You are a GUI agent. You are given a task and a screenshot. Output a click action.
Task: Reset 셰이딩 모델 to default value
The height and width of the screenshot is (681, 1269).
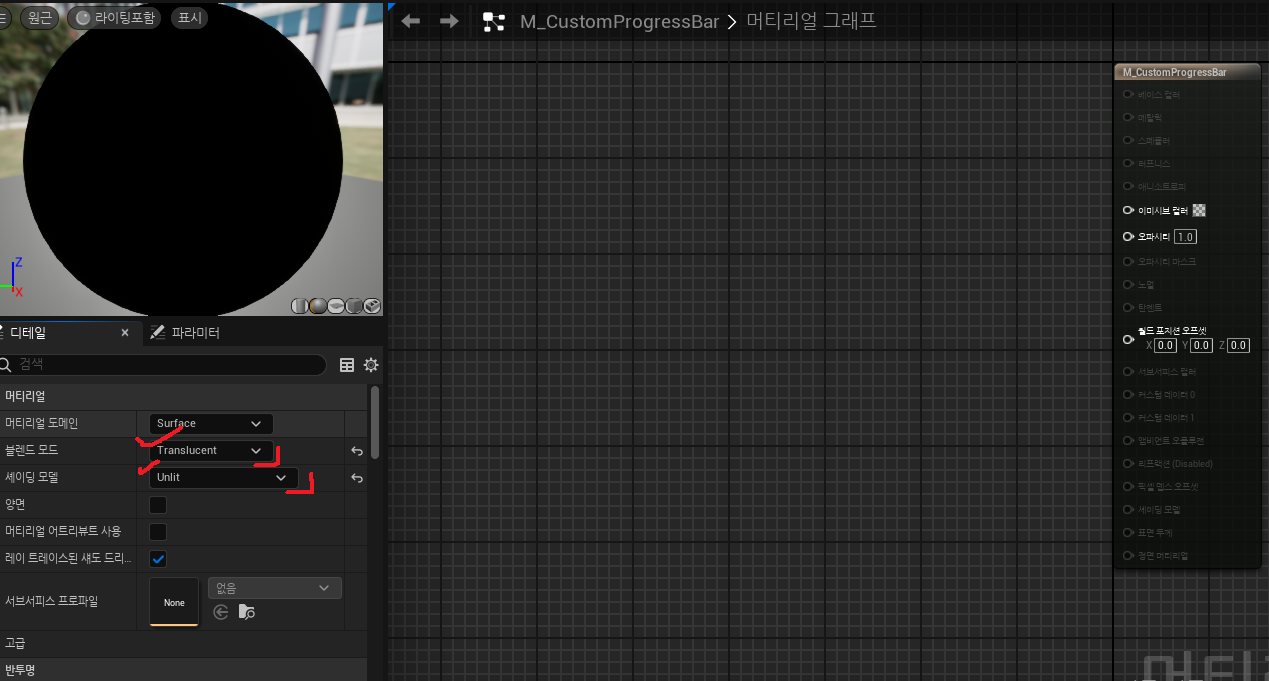coord(357,478)
